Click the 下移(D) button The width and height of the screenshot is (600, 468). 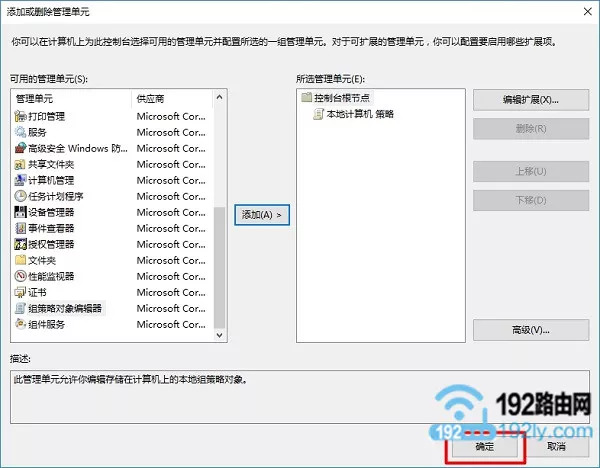coord(531,200)
